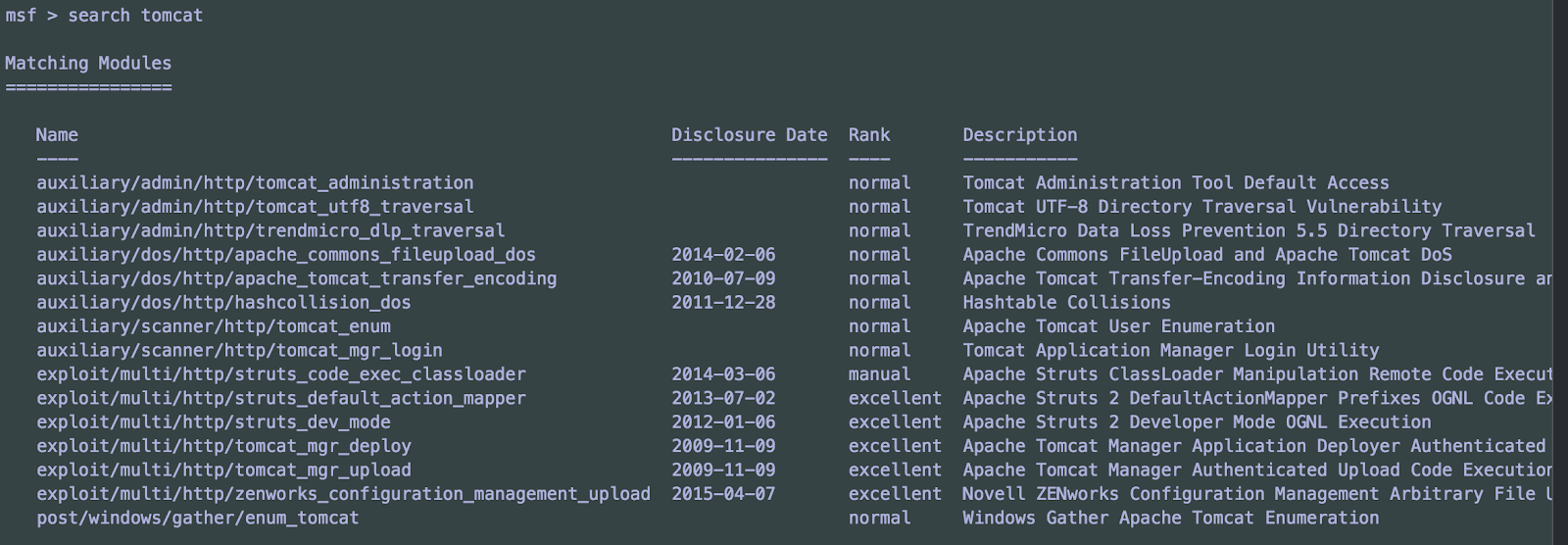Click the disclosure date 2011-12-28
1568x545 pixels.
point(723,303)
